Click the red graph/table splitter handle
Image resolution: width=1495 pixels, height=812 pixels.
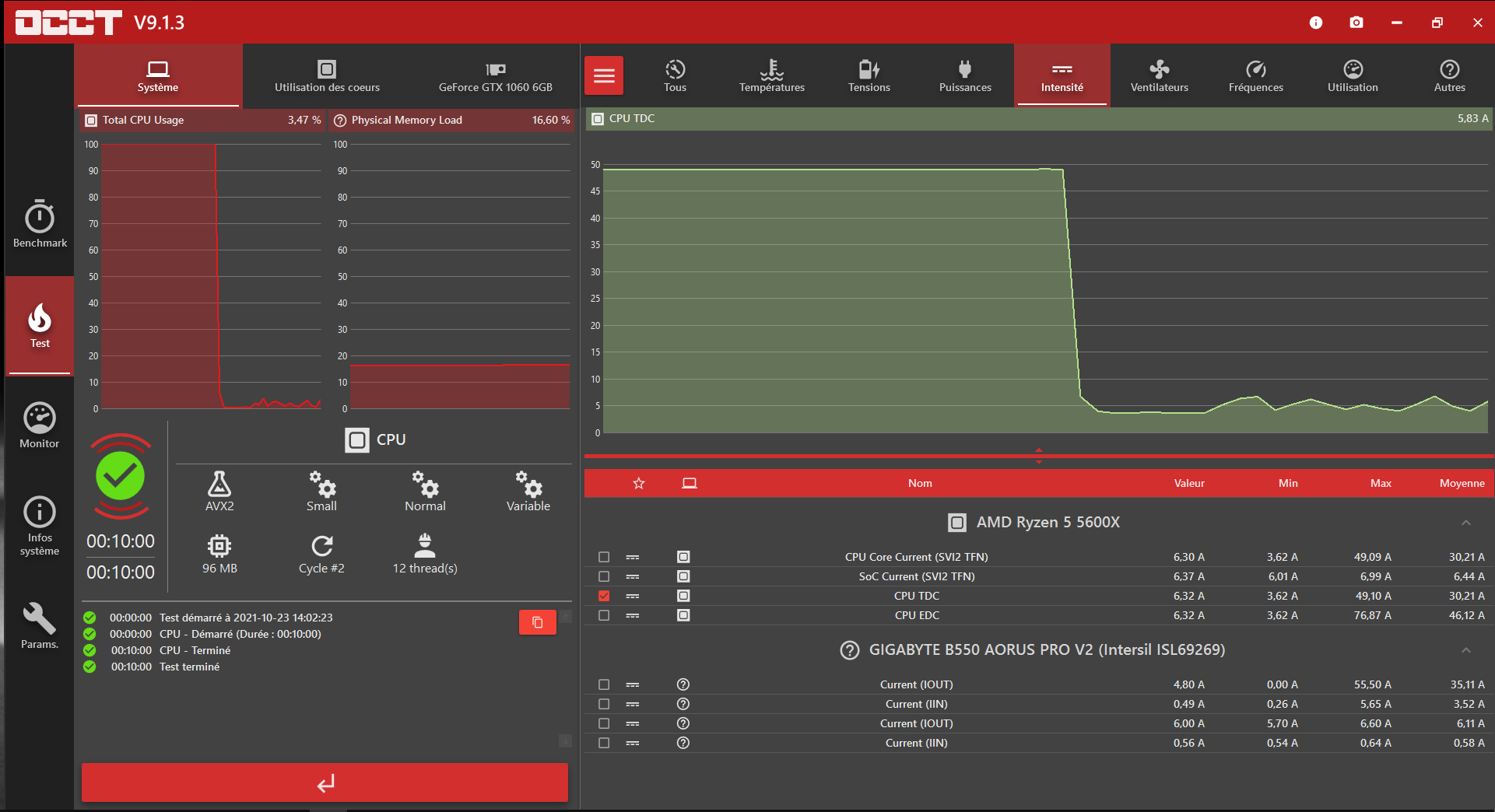pos(1039,456)
